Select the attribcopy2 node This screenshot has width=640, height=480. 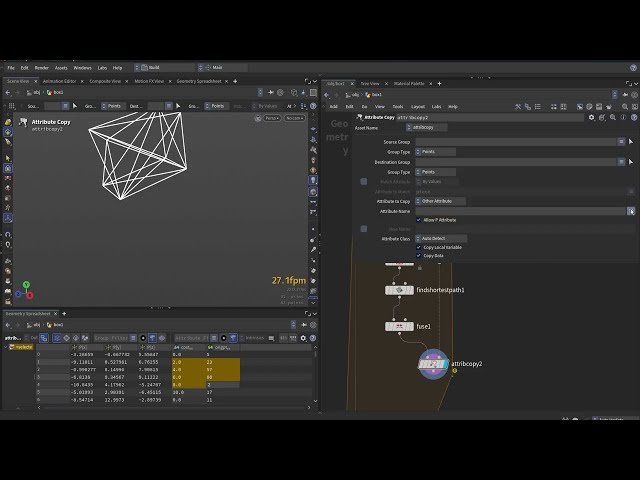(x=433, y=364)
